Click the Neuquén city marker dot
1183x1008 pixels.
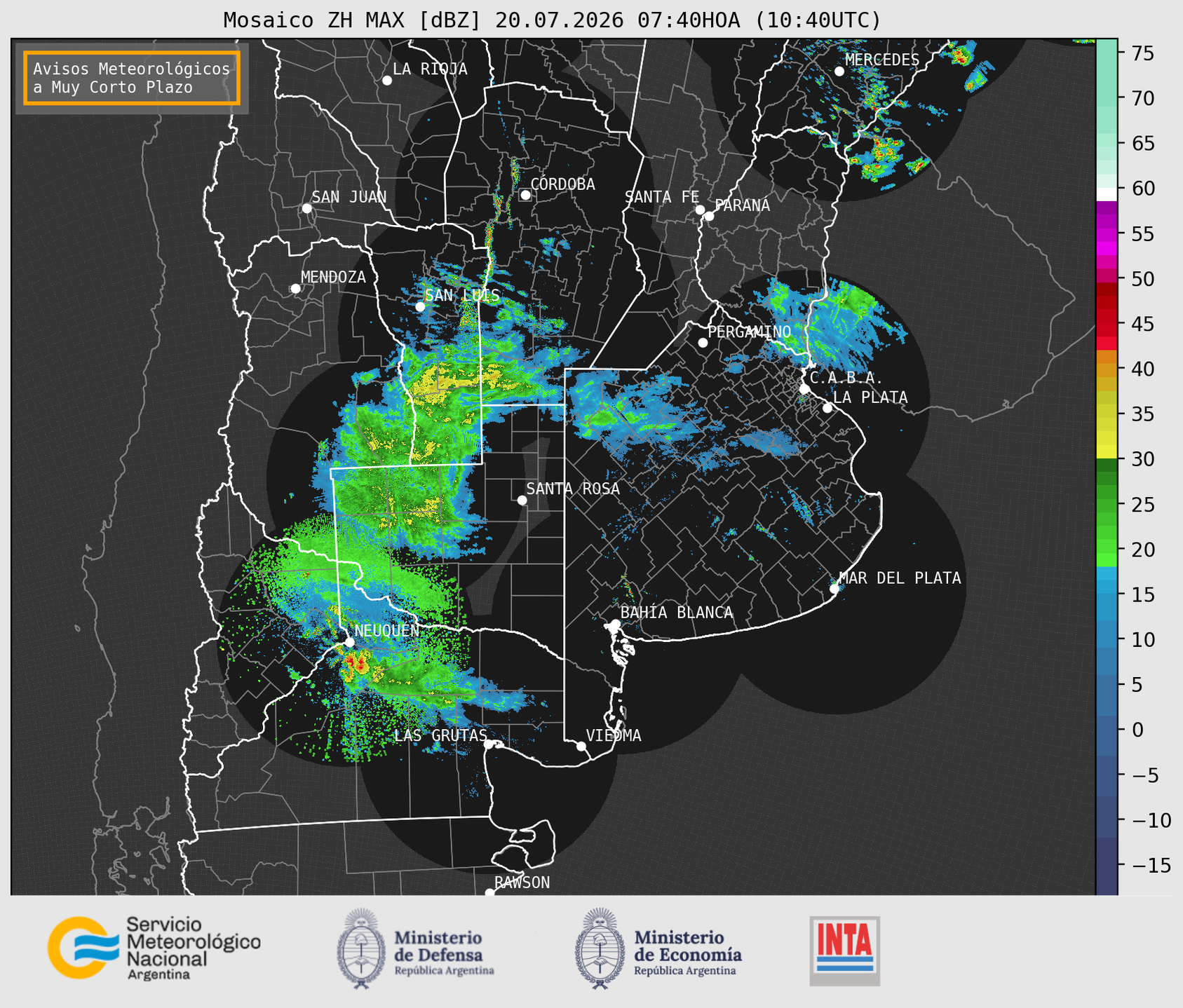click(349, 641)
